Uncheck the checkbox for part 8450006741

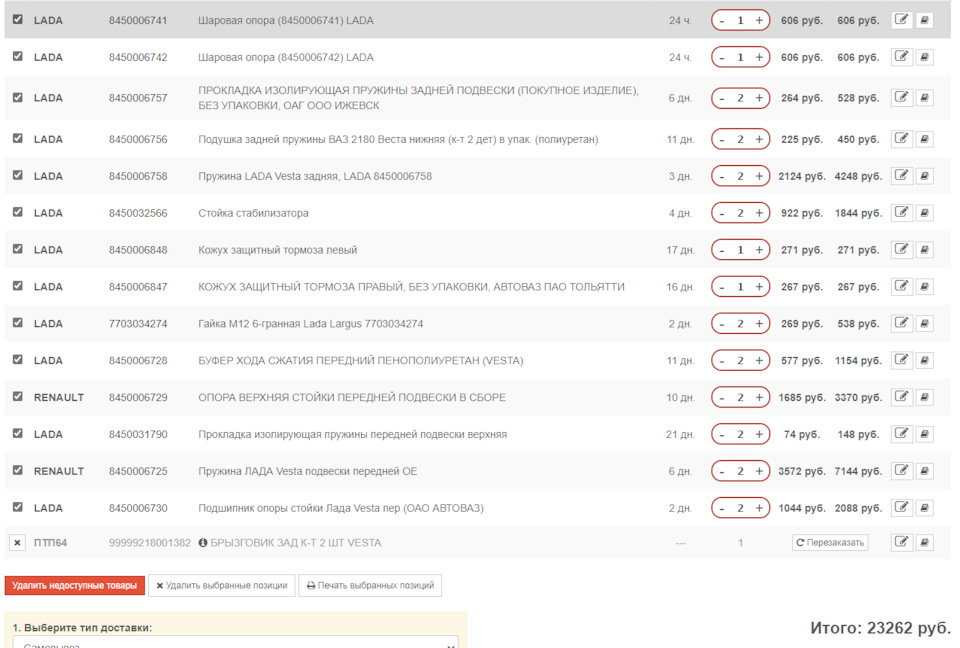tap(18, 19)
